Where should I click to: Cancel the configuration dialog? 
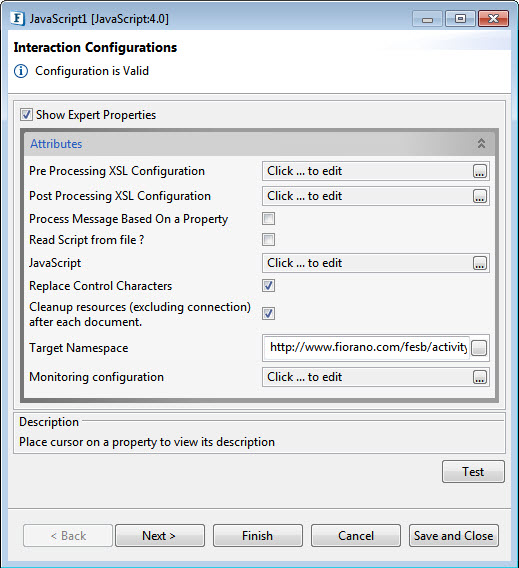356,535
